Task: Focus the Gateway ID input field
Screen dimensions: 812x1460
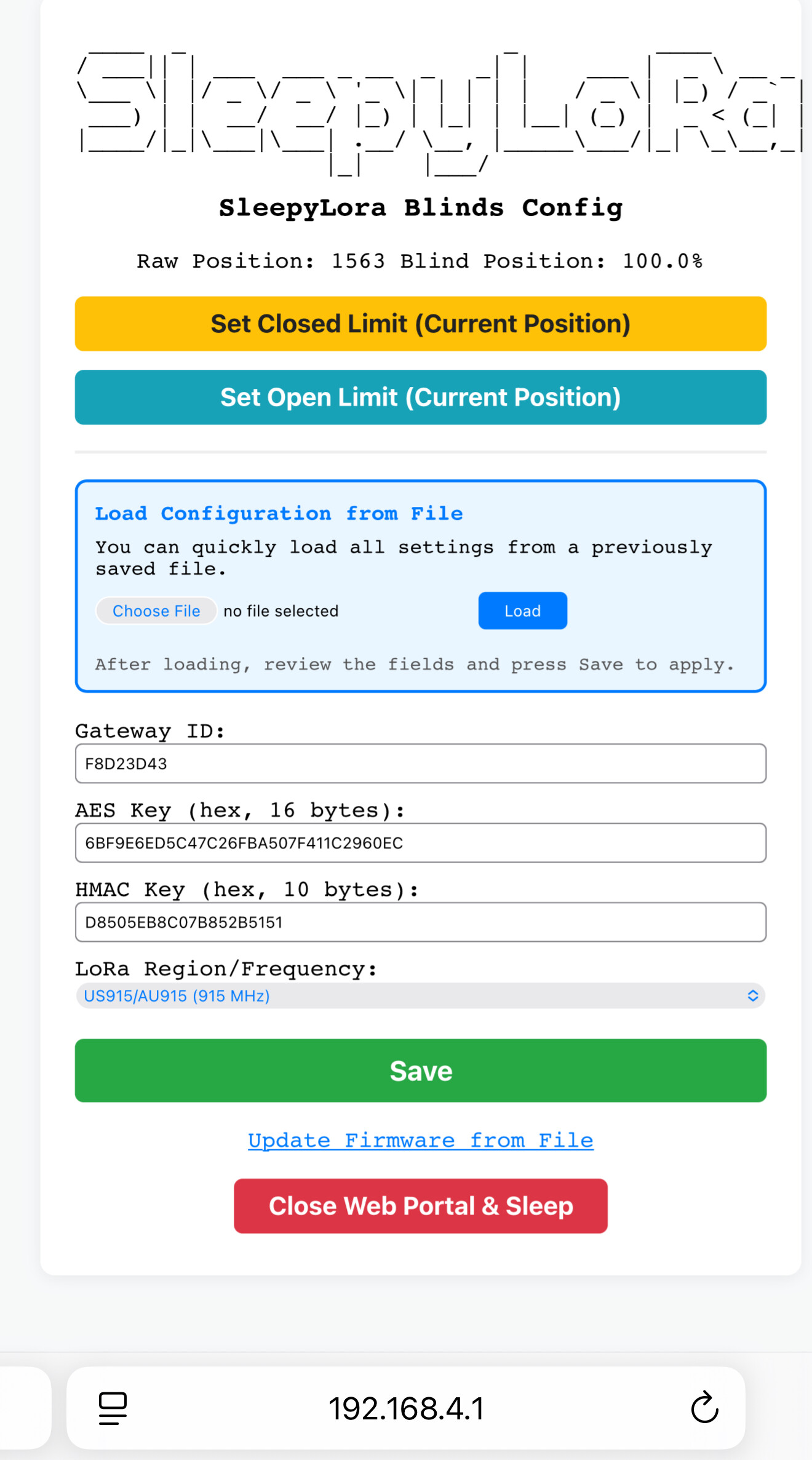Action: [x=421, y=764]
